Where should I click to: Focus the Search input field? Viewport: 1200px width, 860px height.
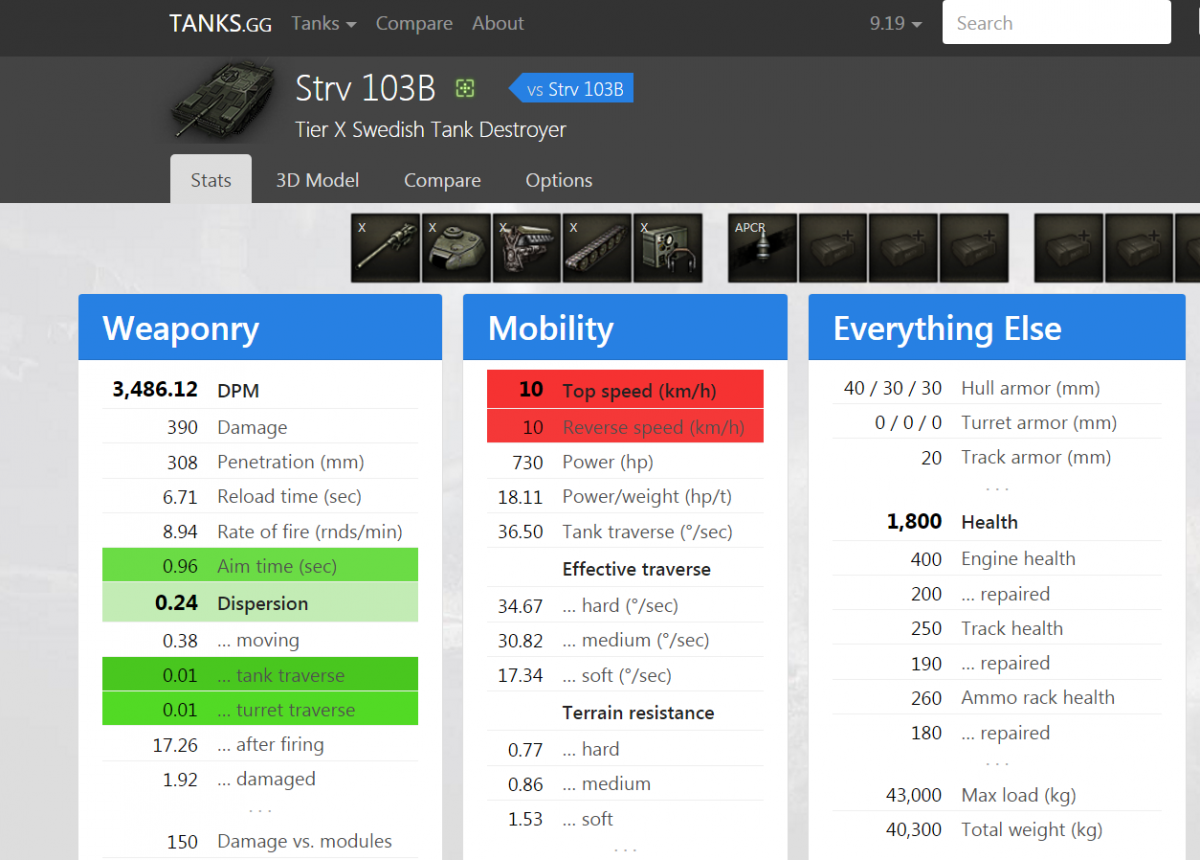[1056, 23]
